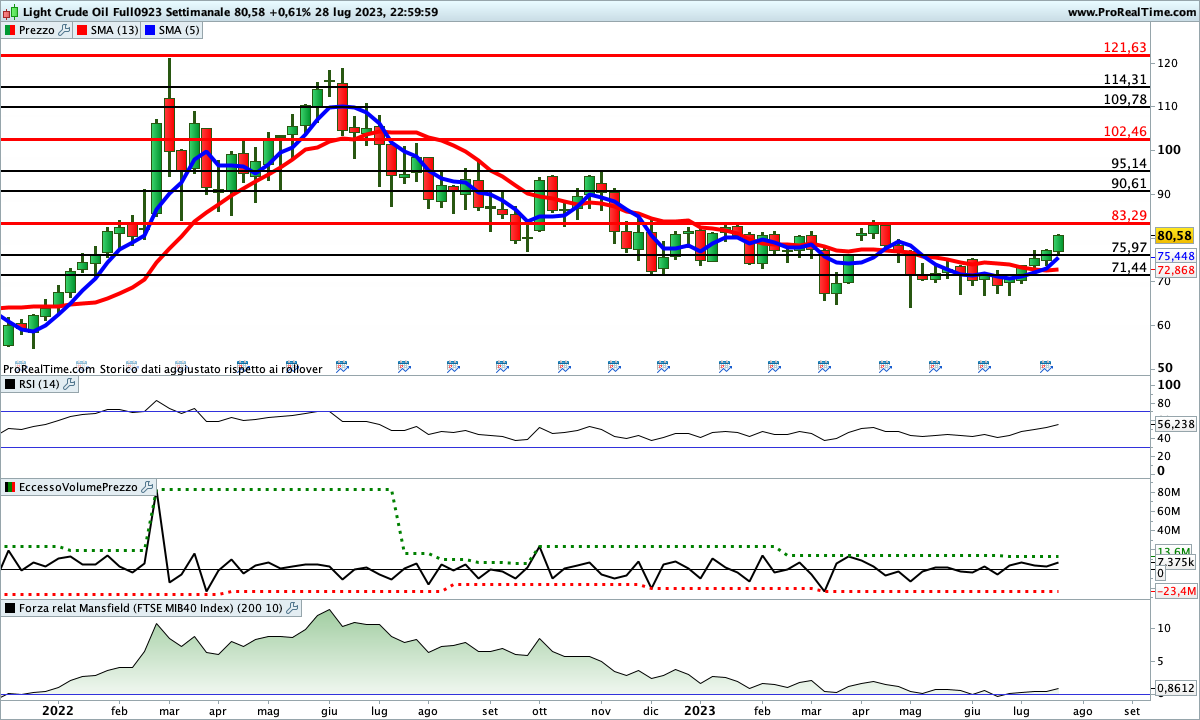Select the SMA (5) legend label
This screenshot has height=720, width=1200.
click(x=179, y=30)
